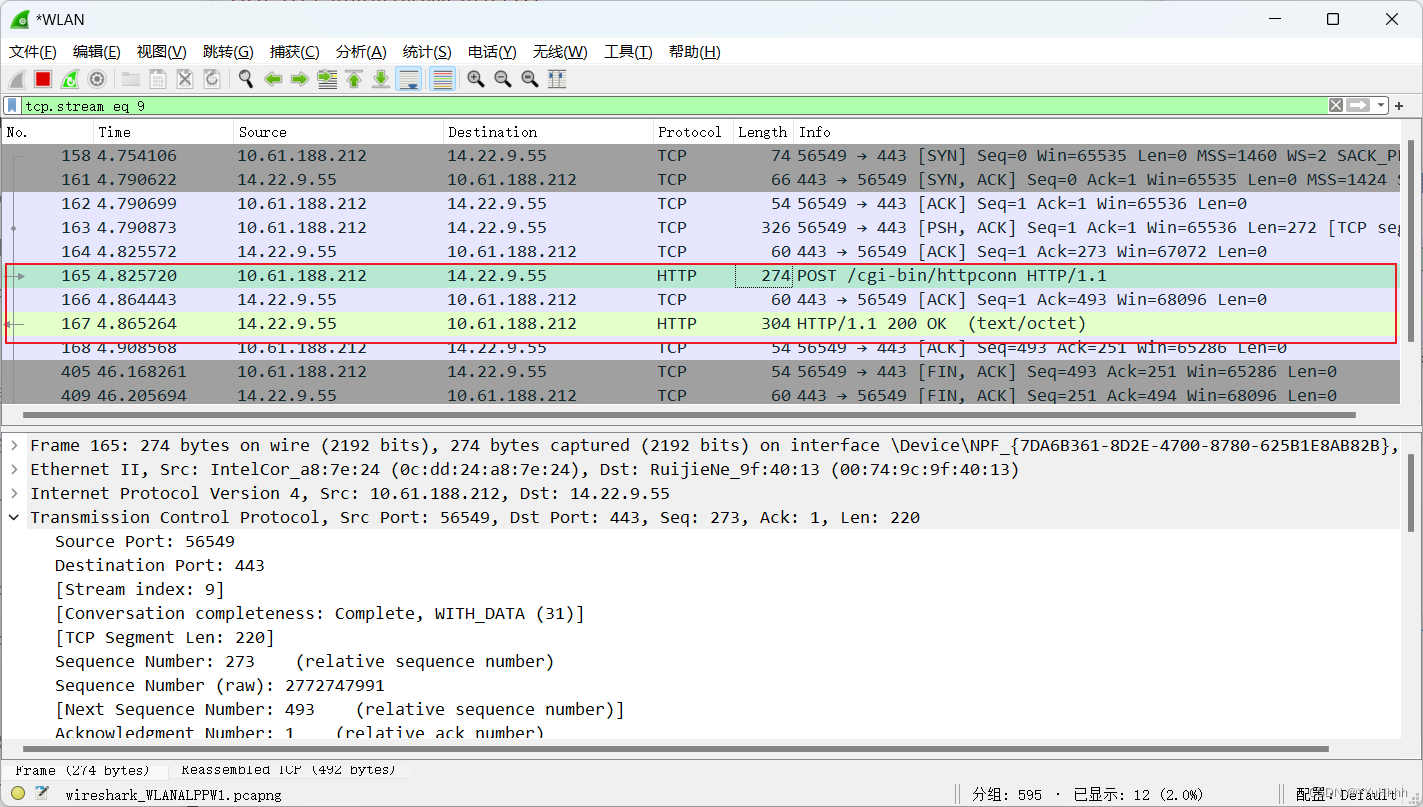Select packet 405 FIN, ACK row
1423x807 pixels.
pos(701,372)
